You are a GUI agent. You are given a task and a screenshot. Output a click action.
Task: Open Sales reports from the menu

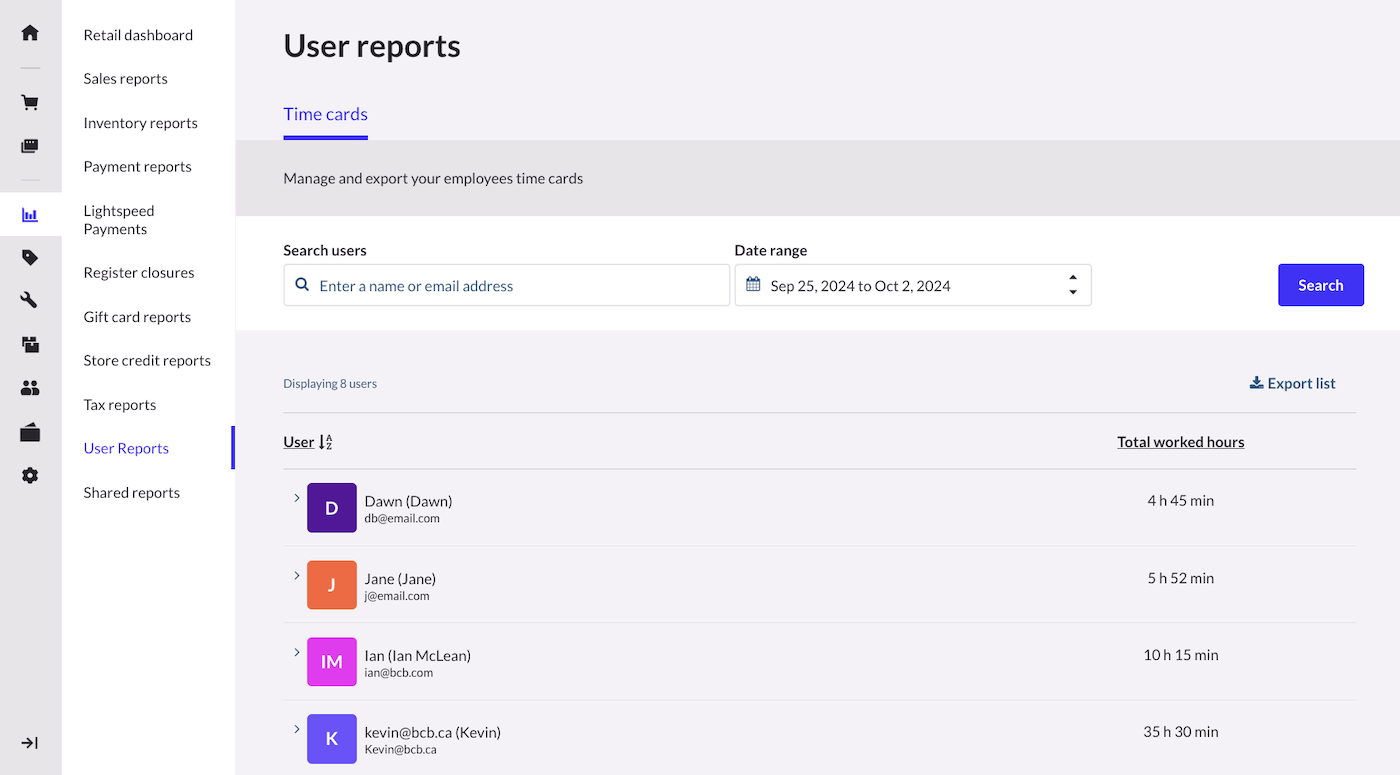coord(125,79)
